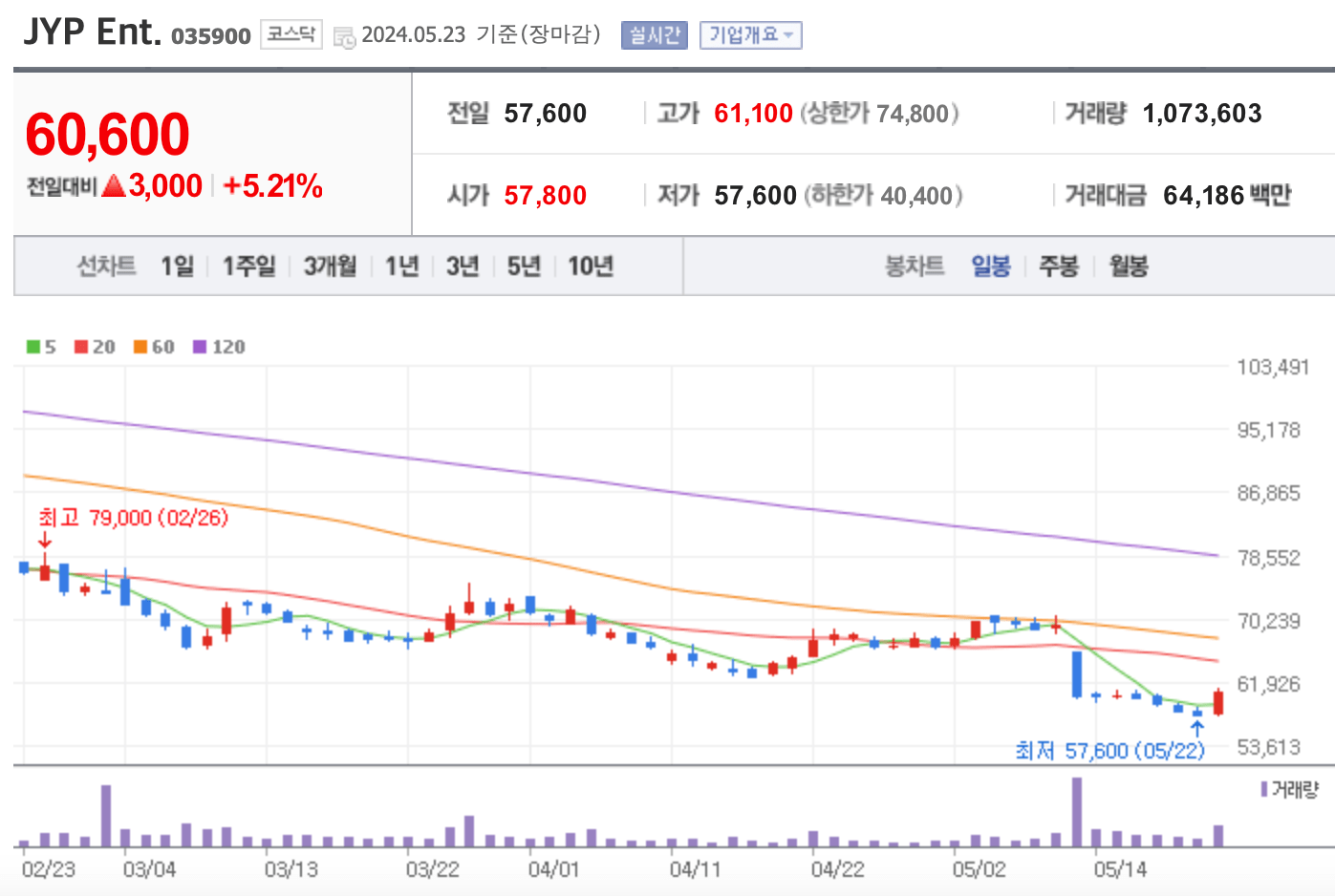Select the 5년 line chart tab
This screenshot has height=896, width=1335.
click(524, 266)
